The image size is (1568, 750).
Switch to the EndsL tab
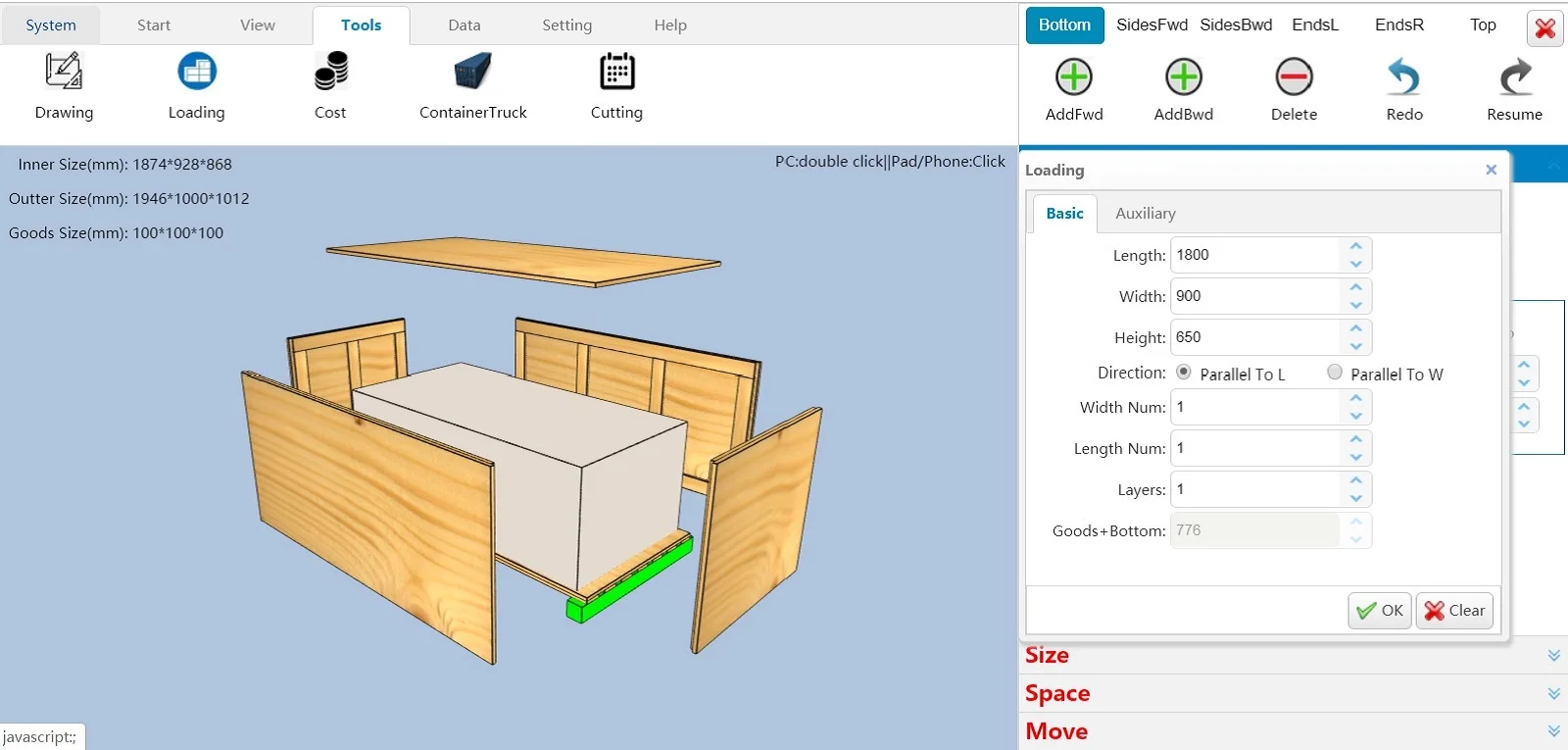pyautogui.click(x=1315, y=25)
